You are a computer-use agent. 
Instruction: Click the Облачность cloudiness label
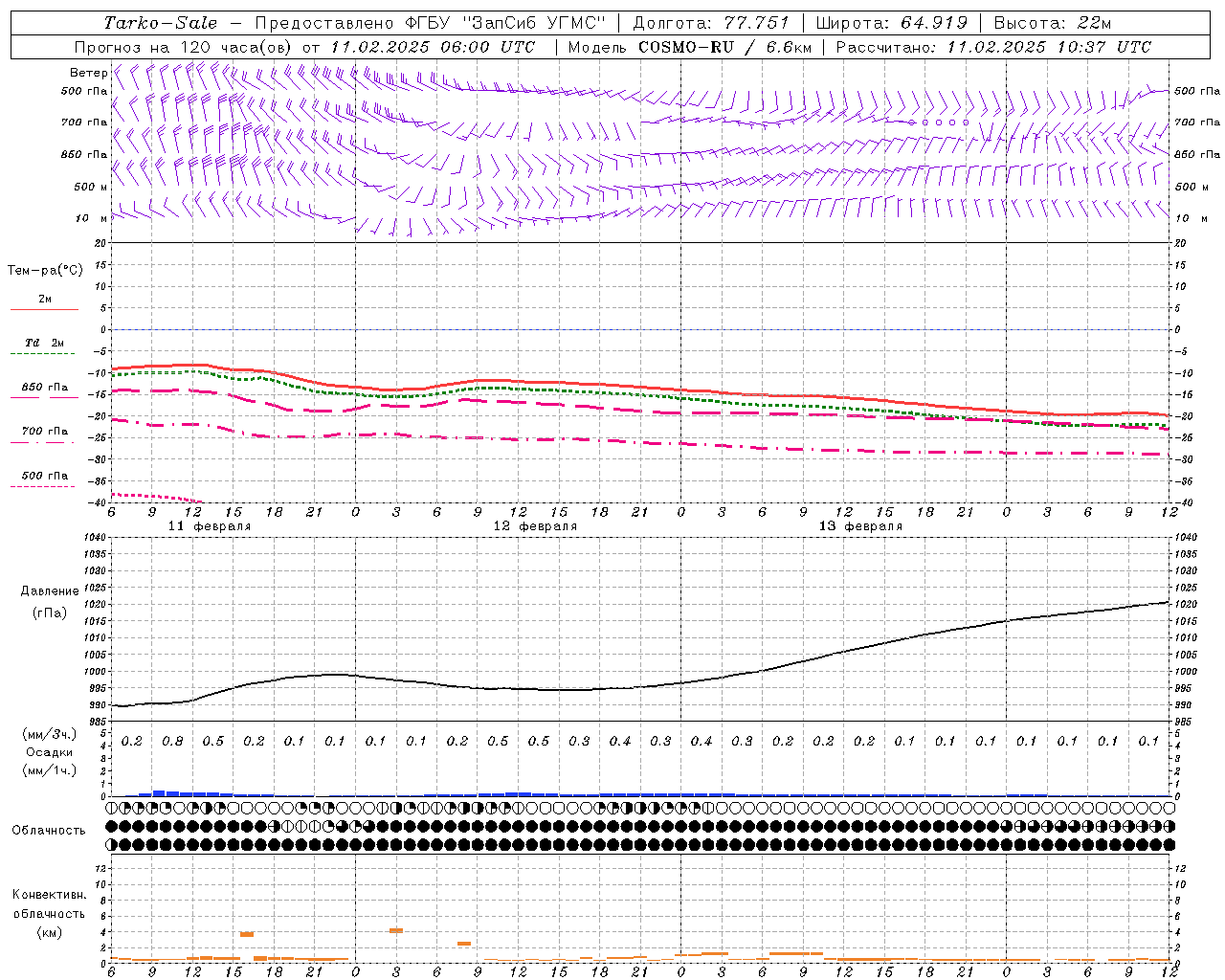click(49, 831)
